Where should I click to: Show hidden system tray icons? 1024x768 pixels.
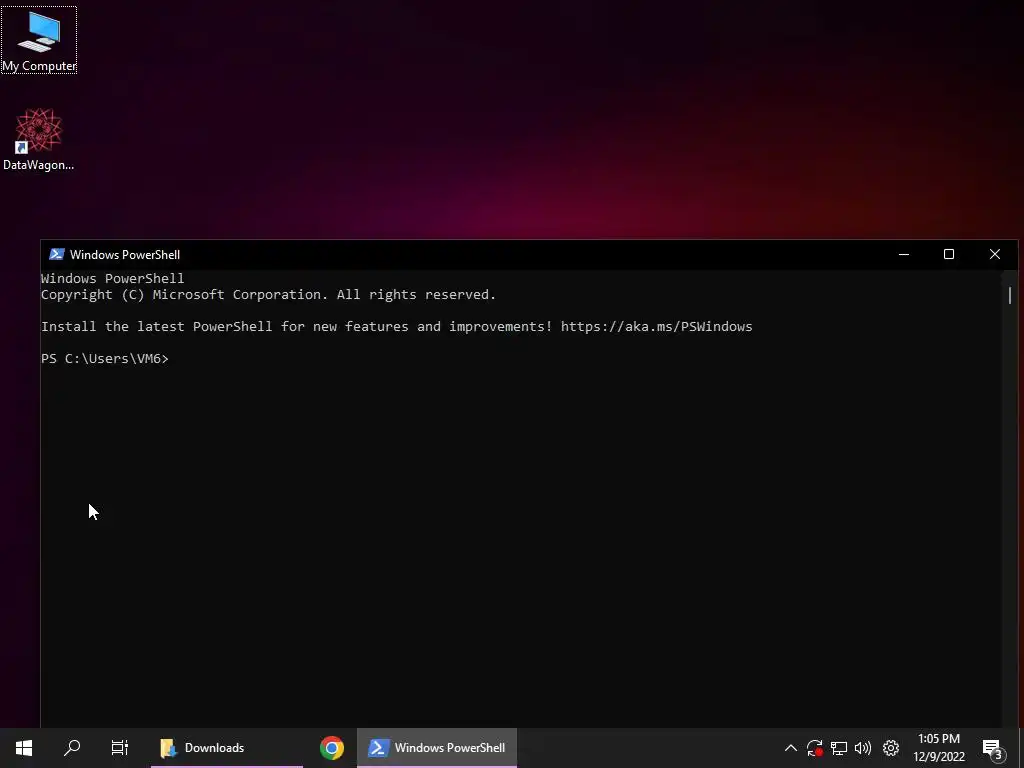790,748
